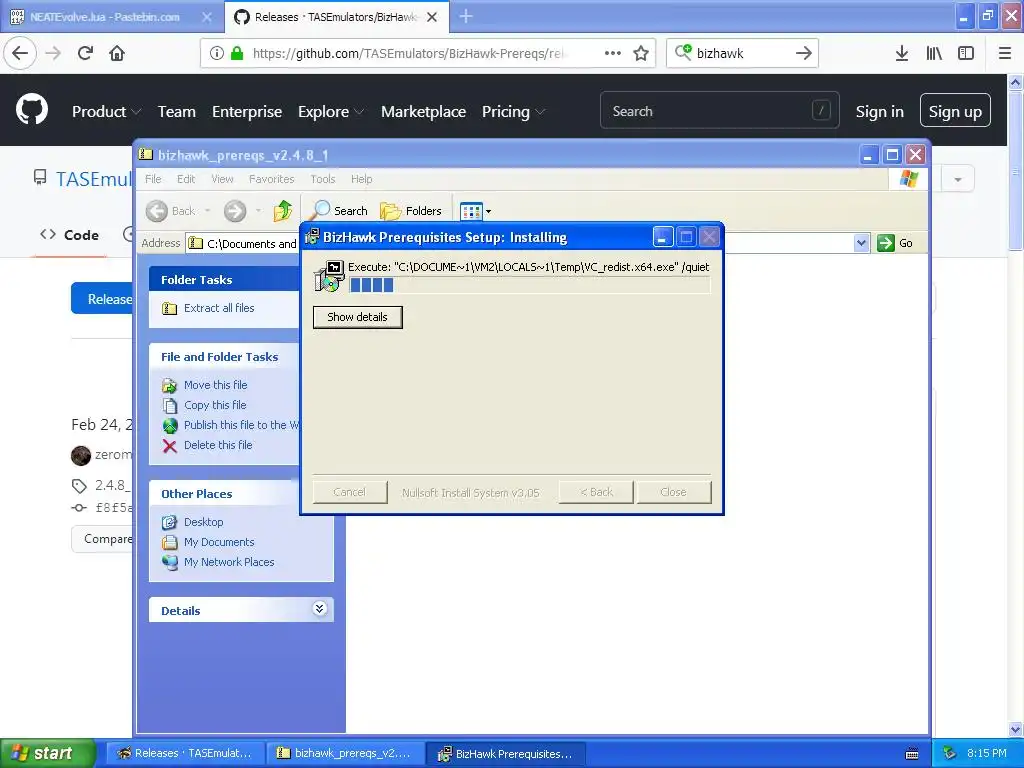1024x768 pixels.
Task: Open Firefox downloads arrow icon
Action: pyautogui.click(x=902, y=53)
